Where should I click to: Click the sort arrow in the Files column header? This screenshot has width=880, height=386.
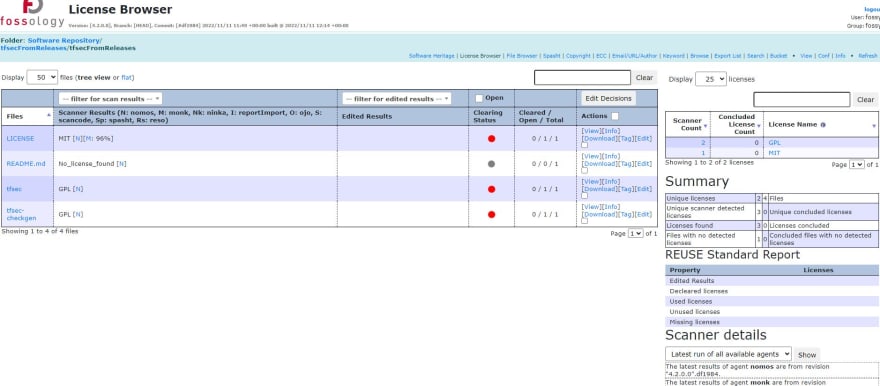pyautogui.click(x=49, y=114)
